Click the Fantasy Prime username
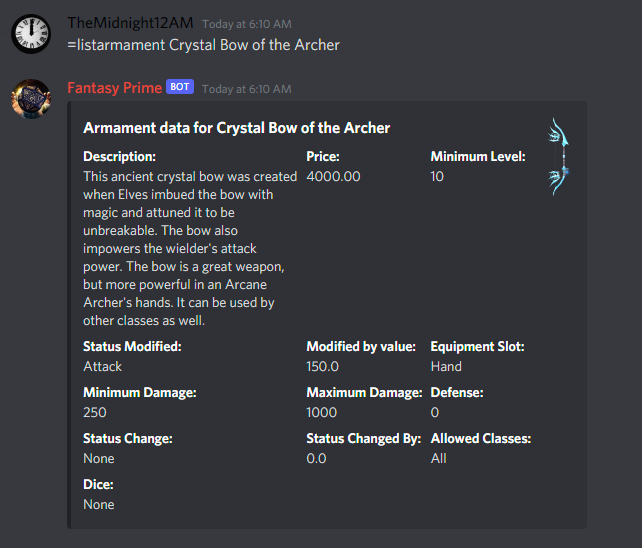The width and height of the screenshot is (642, 548). click(x=114, y=88)
